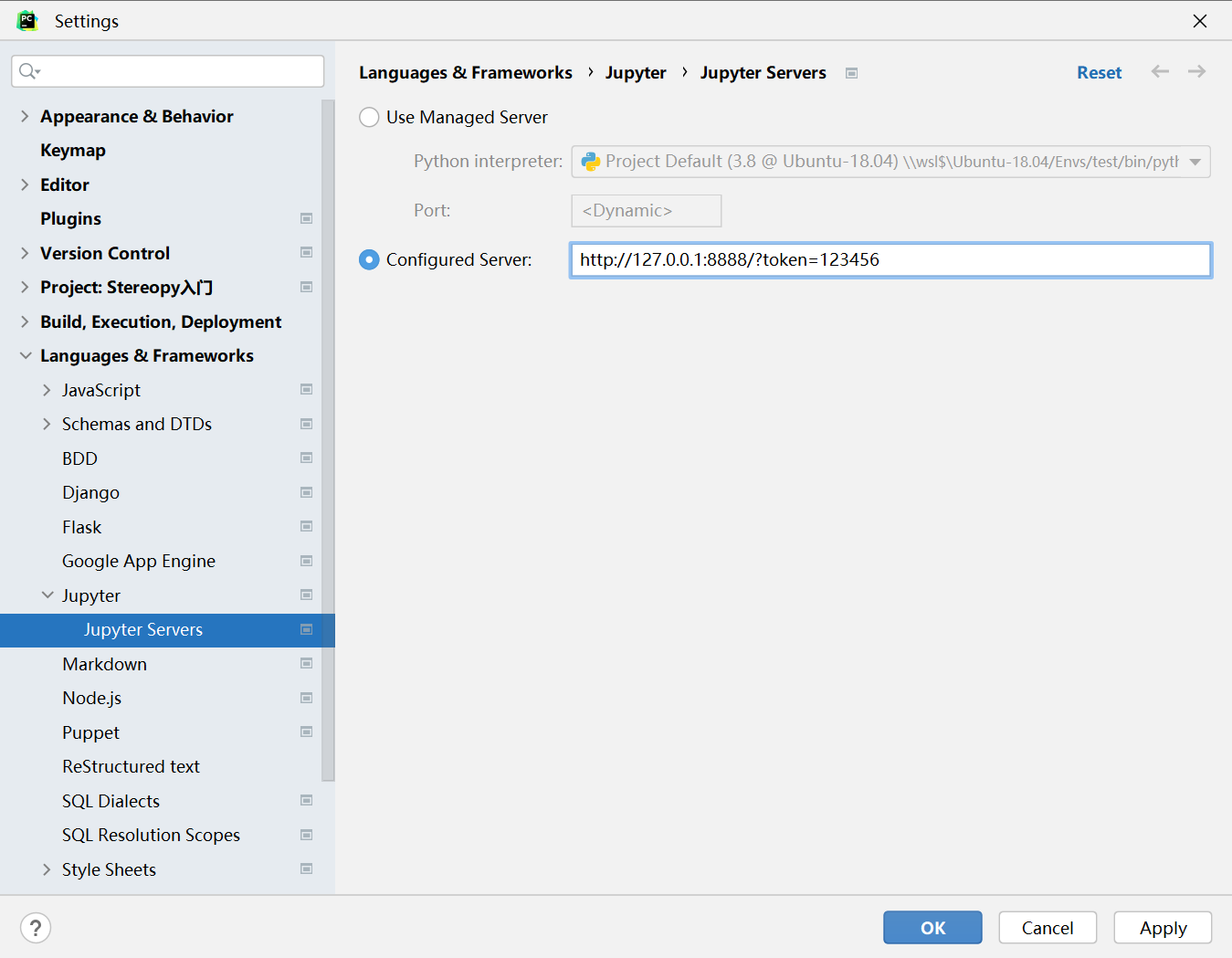Select ReStructured text in the tree
Screen dimensions: 1232x958
(131, 766)
